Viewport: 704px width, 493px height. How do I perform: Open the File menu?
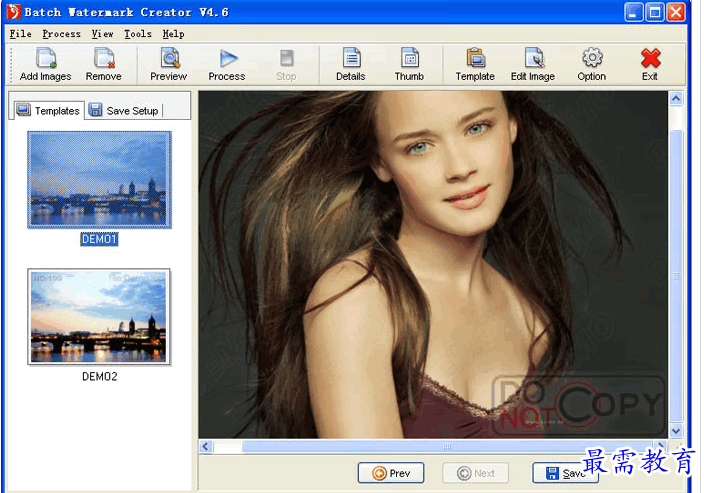[x=20, y=34]
